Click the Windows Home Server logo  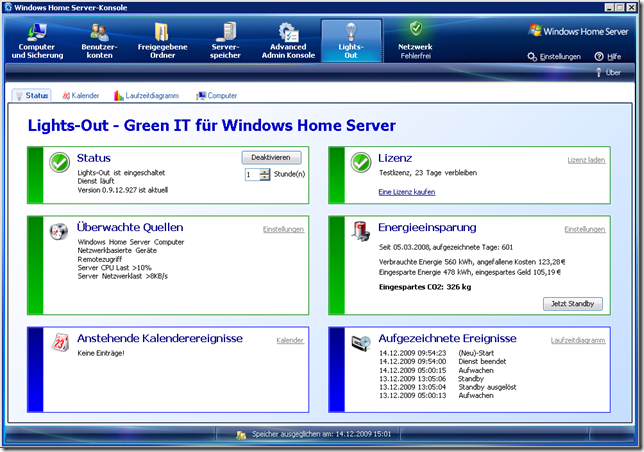(578, 31)
